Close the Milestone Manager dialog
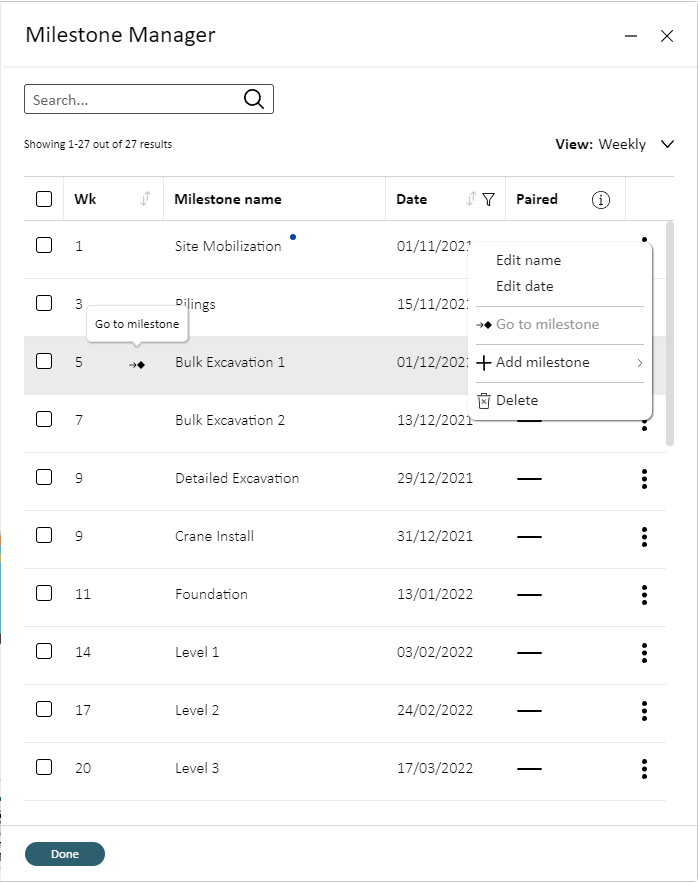 pyautogui.click(x=667, y=36)
